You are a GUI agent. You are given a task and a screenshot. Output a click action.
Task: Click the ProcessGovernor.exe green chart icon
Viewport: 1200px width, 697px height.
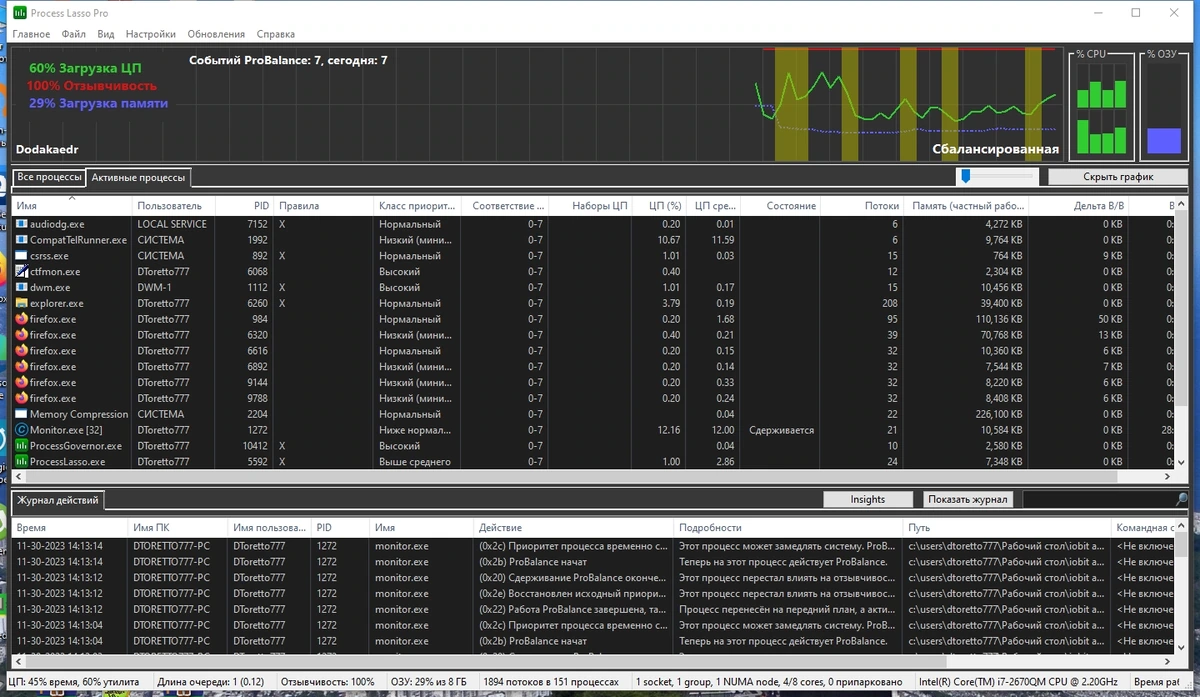21,446
